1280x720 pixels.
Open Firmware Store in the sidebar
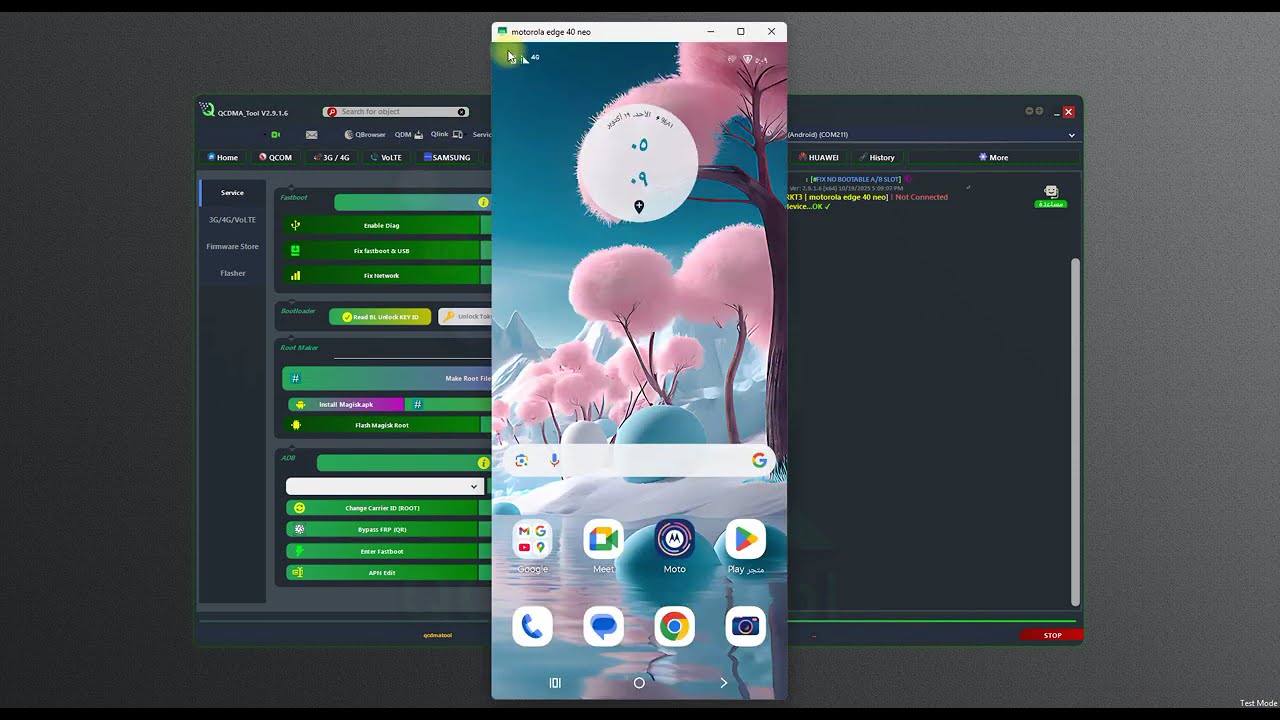point(232,246)
